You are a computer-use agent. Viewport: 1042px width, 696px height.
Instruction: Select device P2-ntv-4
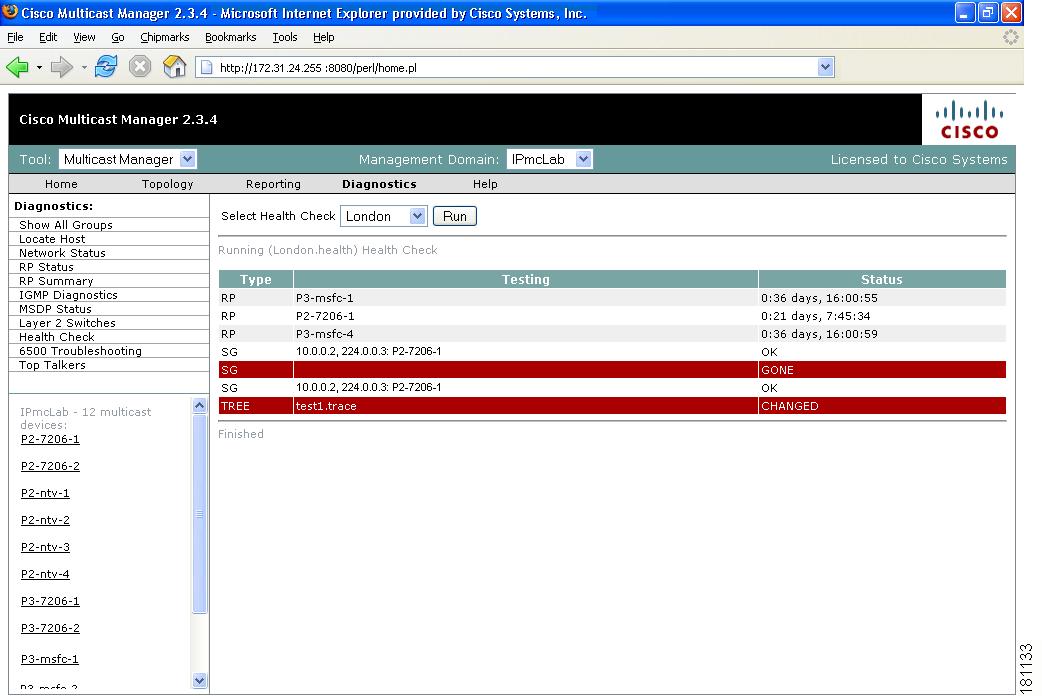tap(45, 574)
